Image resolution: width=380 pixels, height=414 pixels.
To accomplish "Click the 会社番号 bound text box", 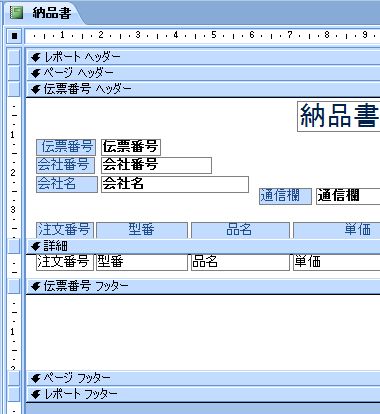I will click(x=156, y=165).
